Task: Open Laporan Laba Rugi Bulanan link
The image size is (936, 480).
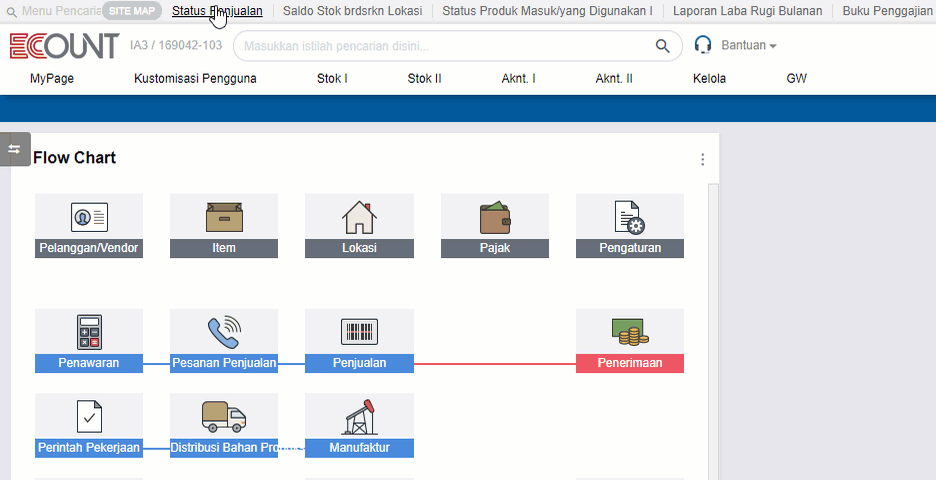Action: click(x=747, y=11)
